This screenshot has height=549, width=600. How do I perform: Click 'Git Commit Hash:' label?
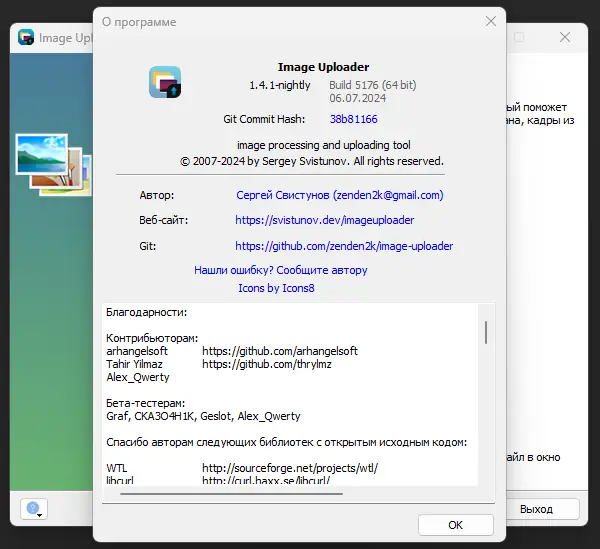[264, 119]
